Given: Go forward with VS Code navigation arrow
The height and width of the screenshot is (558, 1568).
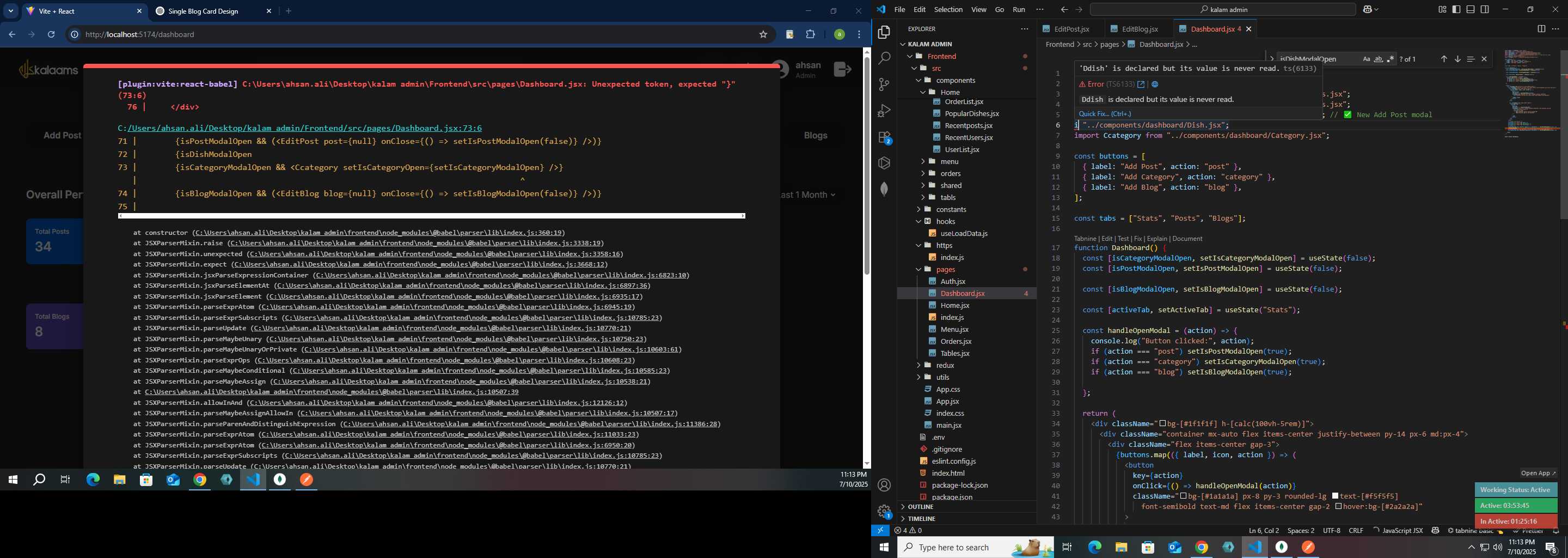Looking at the screenshot, I should (1079, 9).
